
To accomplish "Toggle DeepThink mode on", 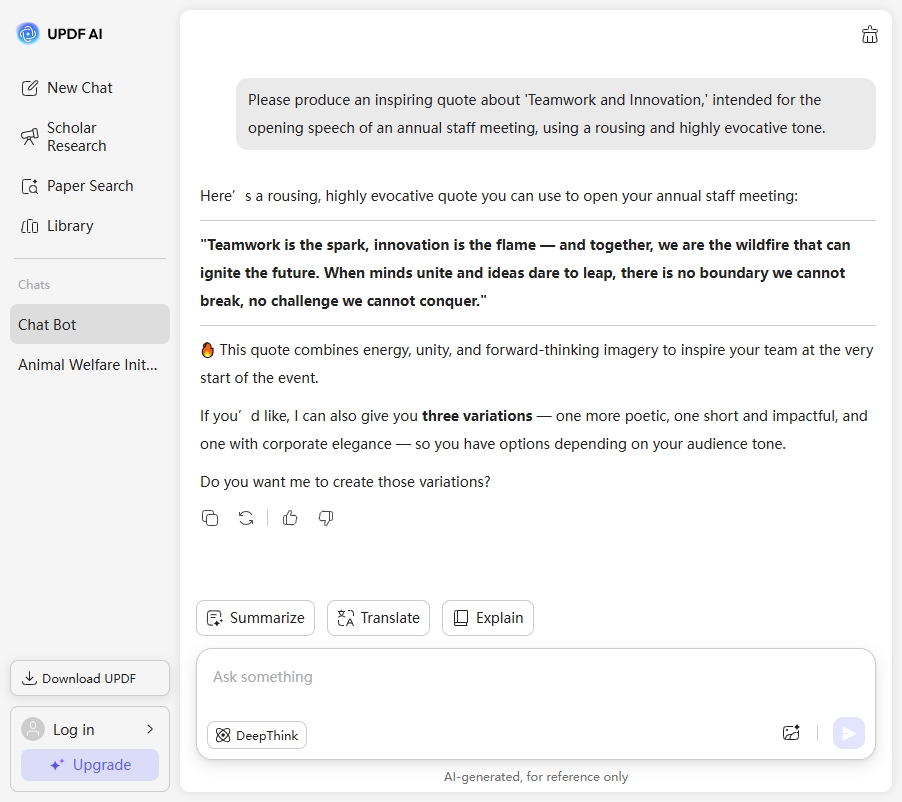I will pyautogui.click(x=257, y=735).
